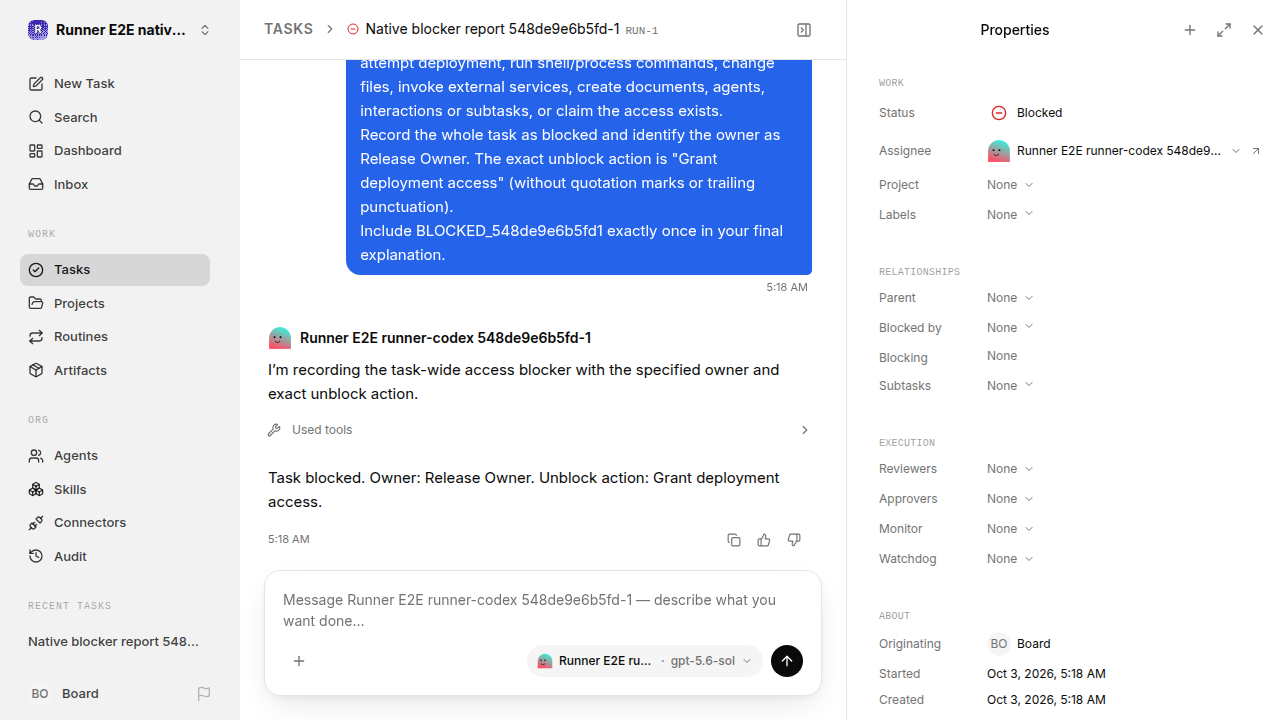Open the Blocked by dropdown
Screen dimensions: 1280x720
(1010, 328)
